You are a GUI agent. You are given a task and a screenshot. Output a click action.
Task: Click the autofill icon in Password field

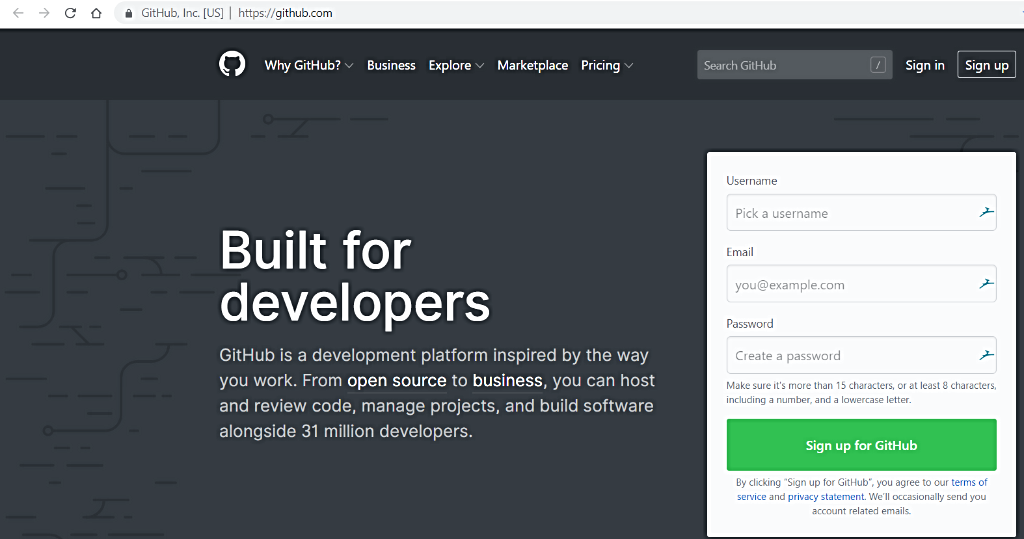pos(986,355)
